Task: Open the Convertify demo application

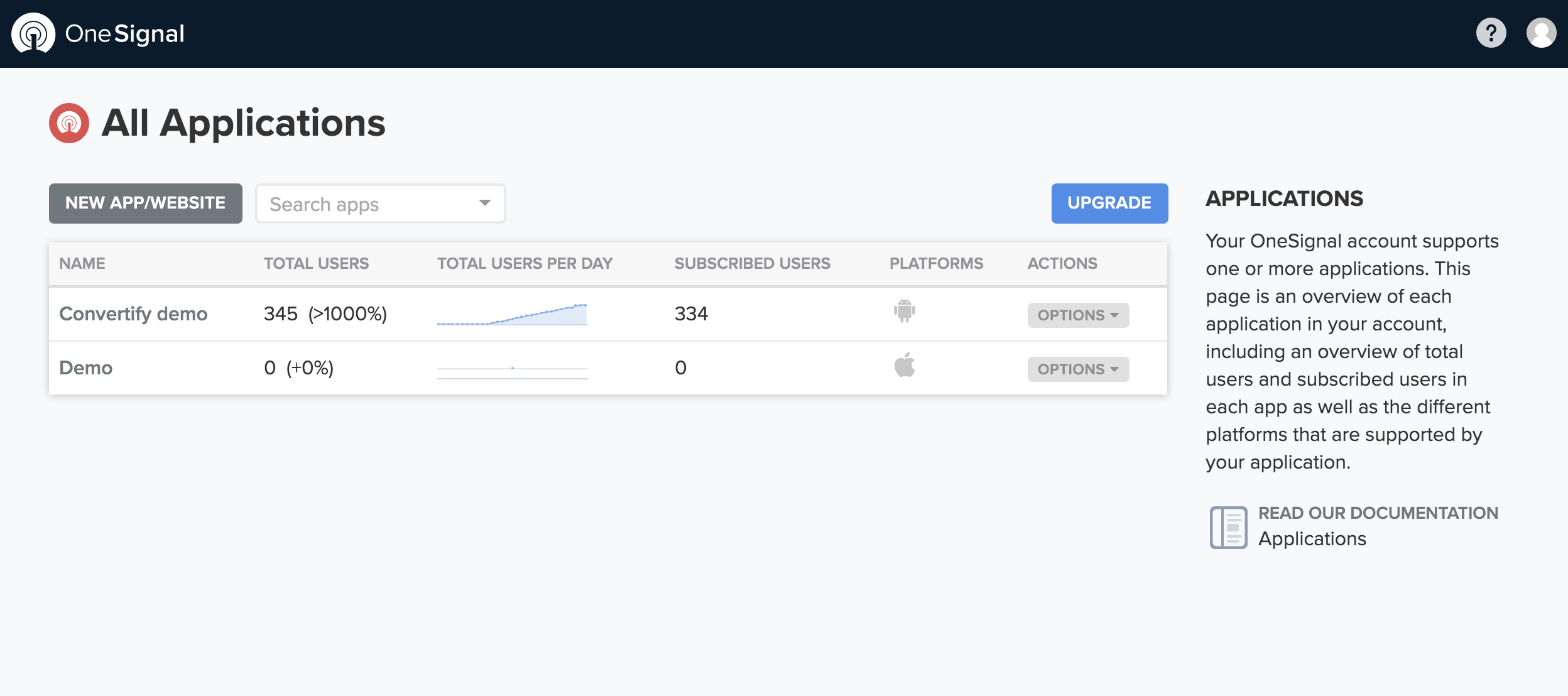Action: tap(133, 314)
